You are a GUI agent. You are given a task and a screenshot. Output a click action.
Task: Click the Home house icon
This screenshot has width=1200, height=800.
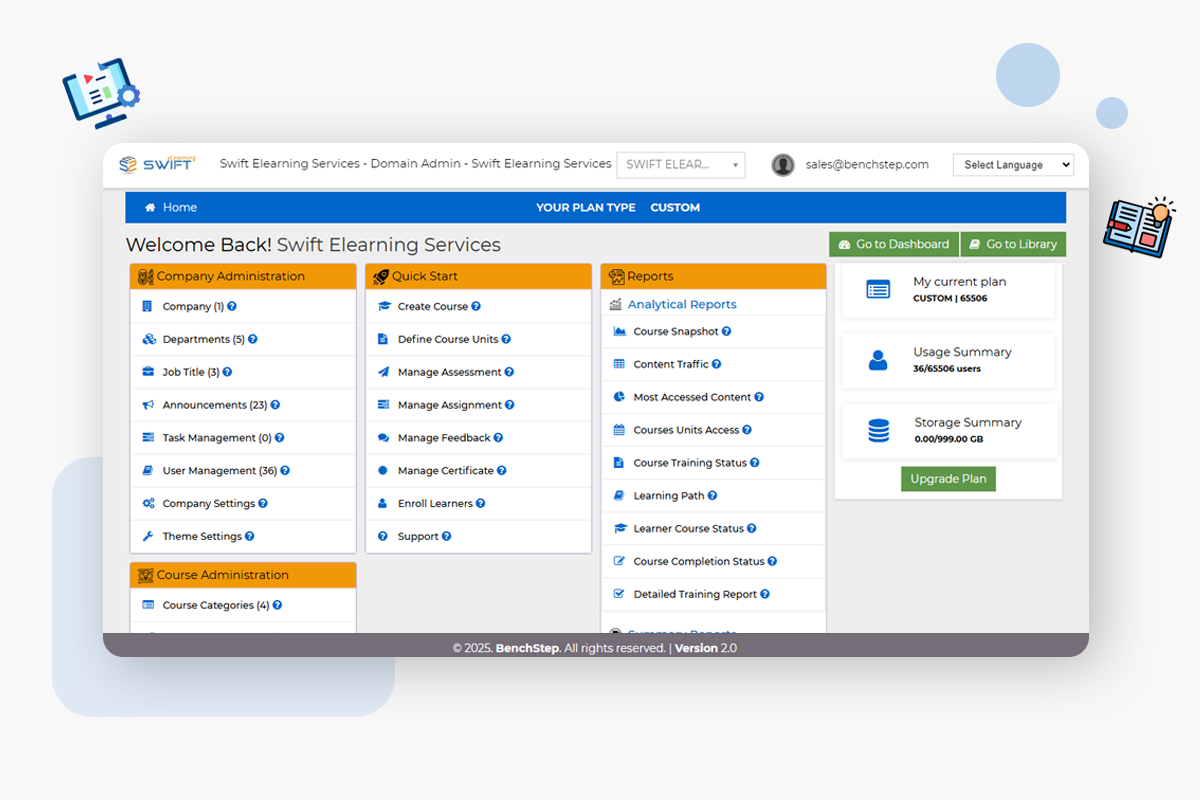point(150,208)
